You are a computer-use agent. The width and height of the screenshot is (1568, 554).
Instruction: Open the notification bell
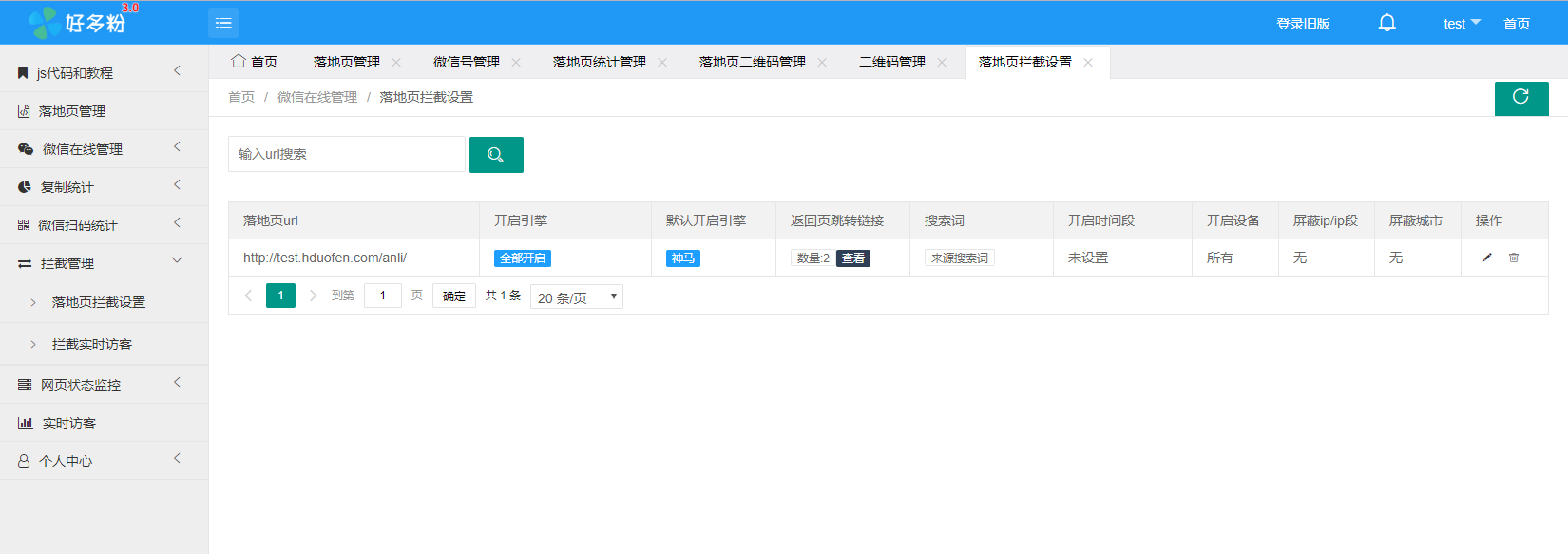pyautogui.click(x=1386, y=23)
